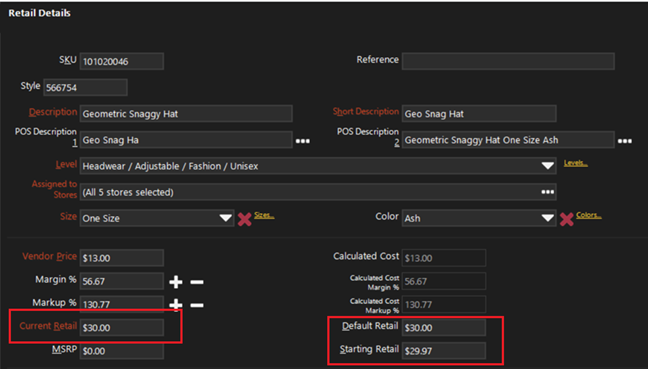The height and width of the screenshot is (369, 648).
Task: Select the Calculated Cost Markup % field
Action: pos(444,304)
